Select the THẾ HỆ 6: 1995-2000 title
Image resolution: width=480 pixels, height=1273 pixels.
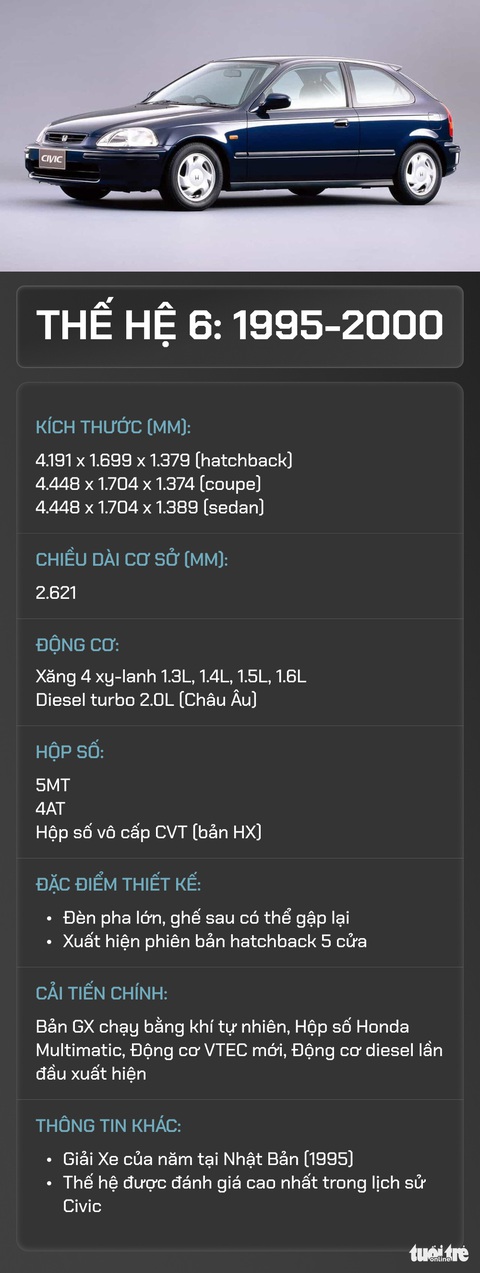coord(240,326)
